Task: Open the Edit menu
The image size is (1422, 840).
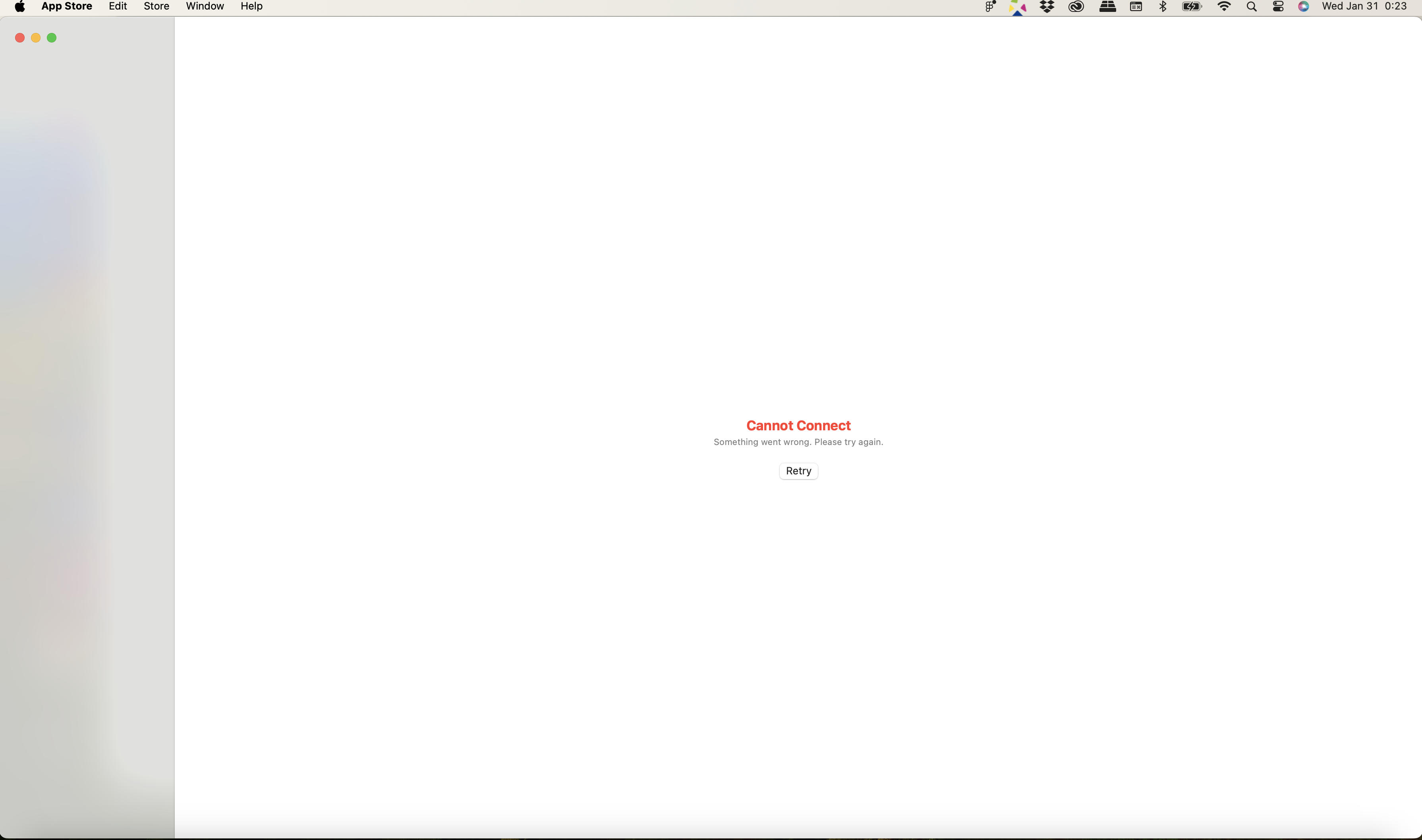Action: tap(117, 6)
